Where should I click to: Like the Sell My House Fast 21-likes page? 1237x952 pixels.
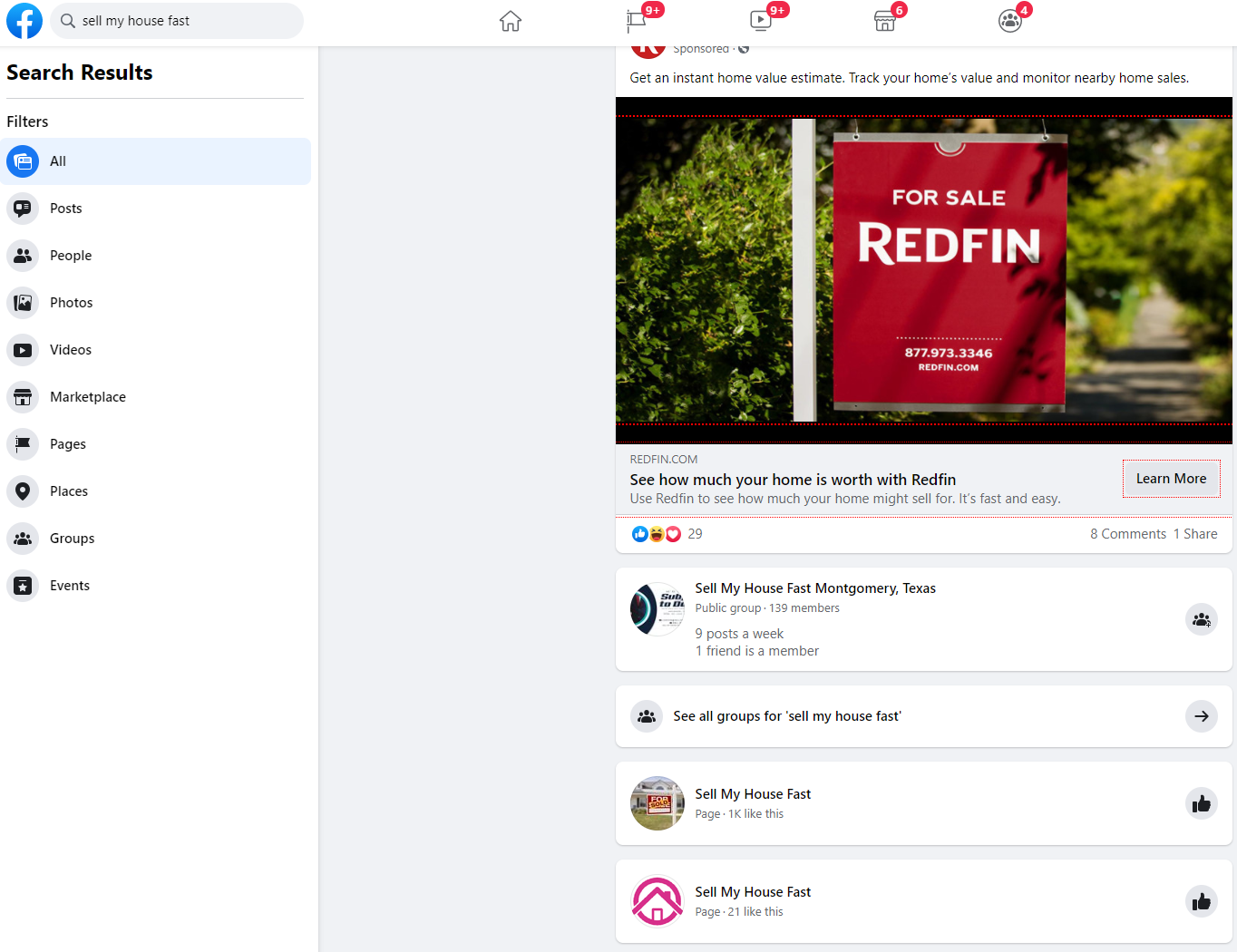pyautogui.click(x=1201, y=902)
